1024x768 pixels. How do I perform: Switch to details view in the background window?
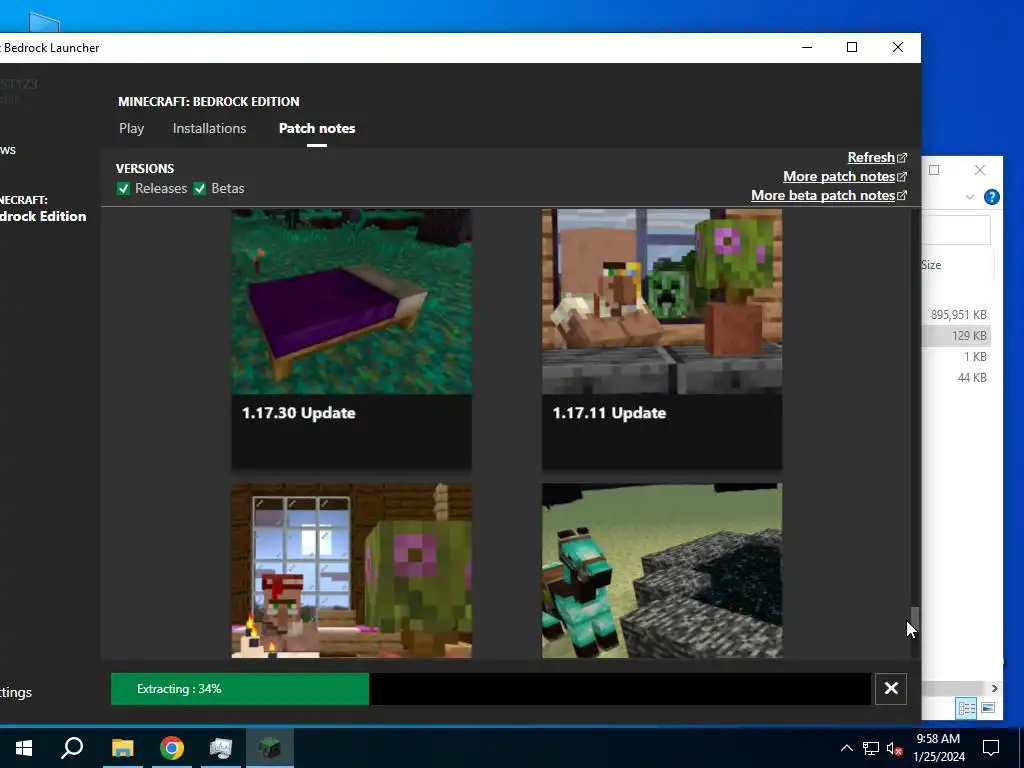[x=967, y=708]
